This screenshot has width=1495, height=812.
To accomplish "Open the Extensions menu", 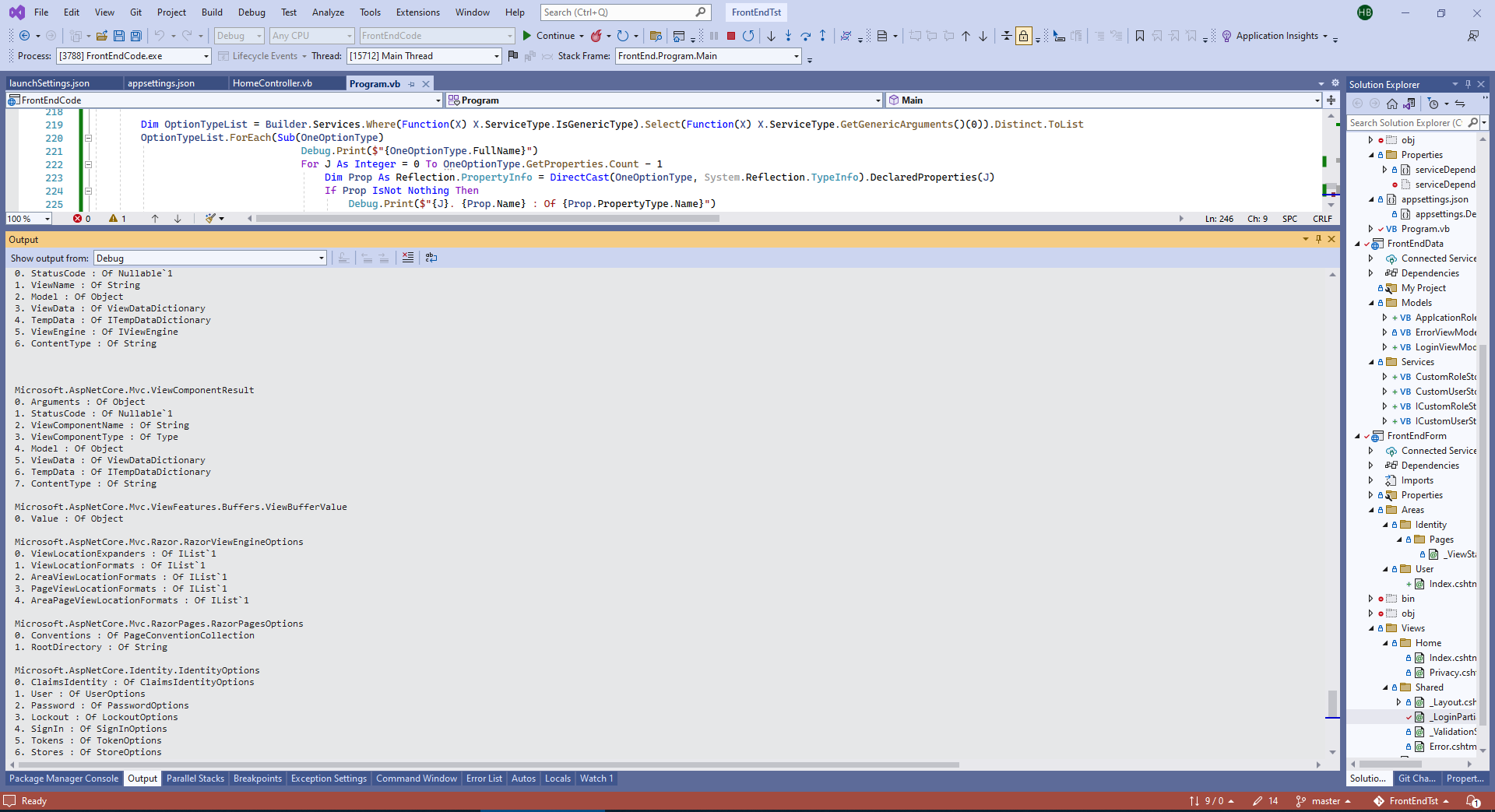I will coord(418,12).
